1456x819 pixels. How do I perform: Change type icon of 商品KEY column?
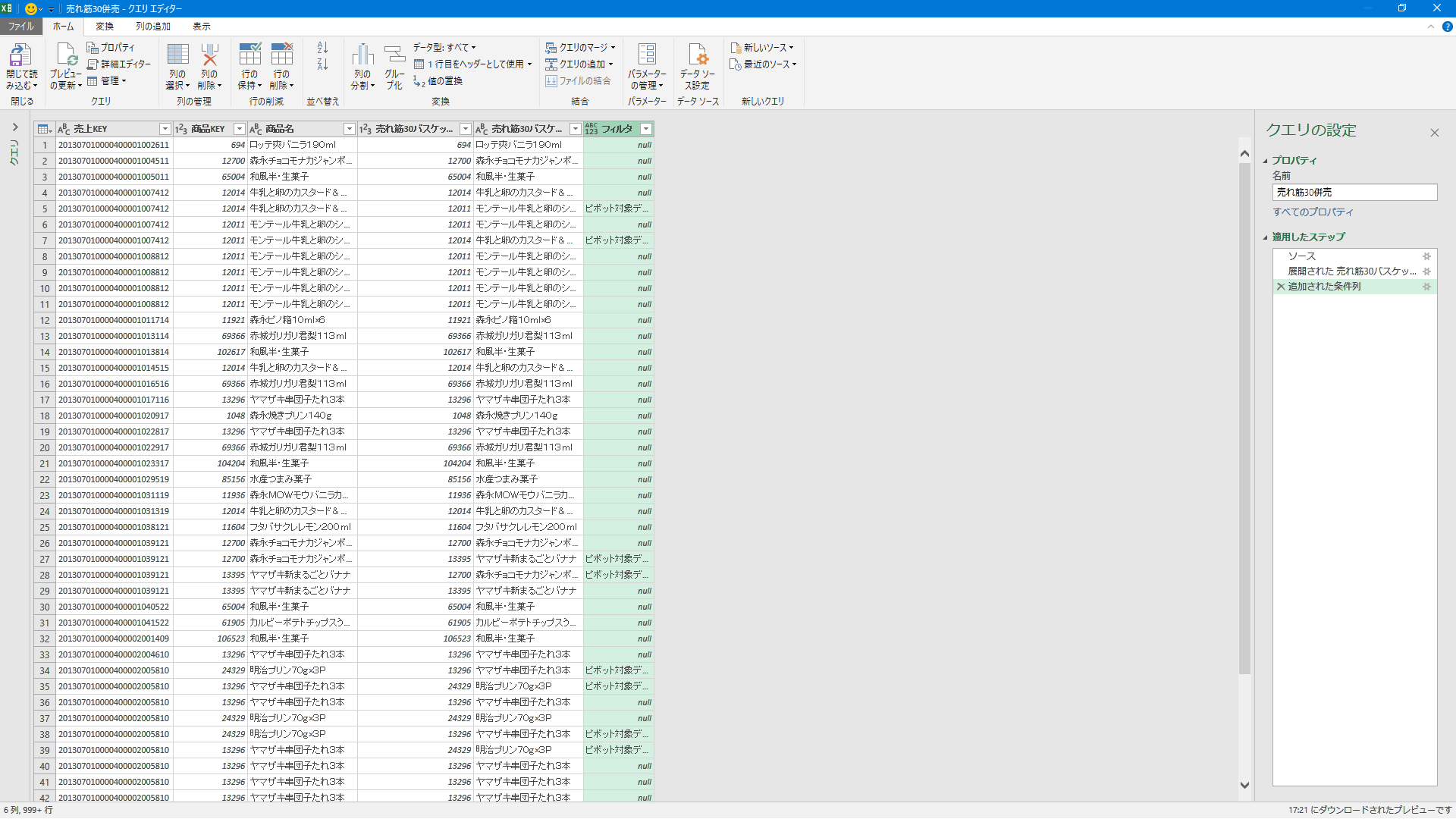(181, 129)
